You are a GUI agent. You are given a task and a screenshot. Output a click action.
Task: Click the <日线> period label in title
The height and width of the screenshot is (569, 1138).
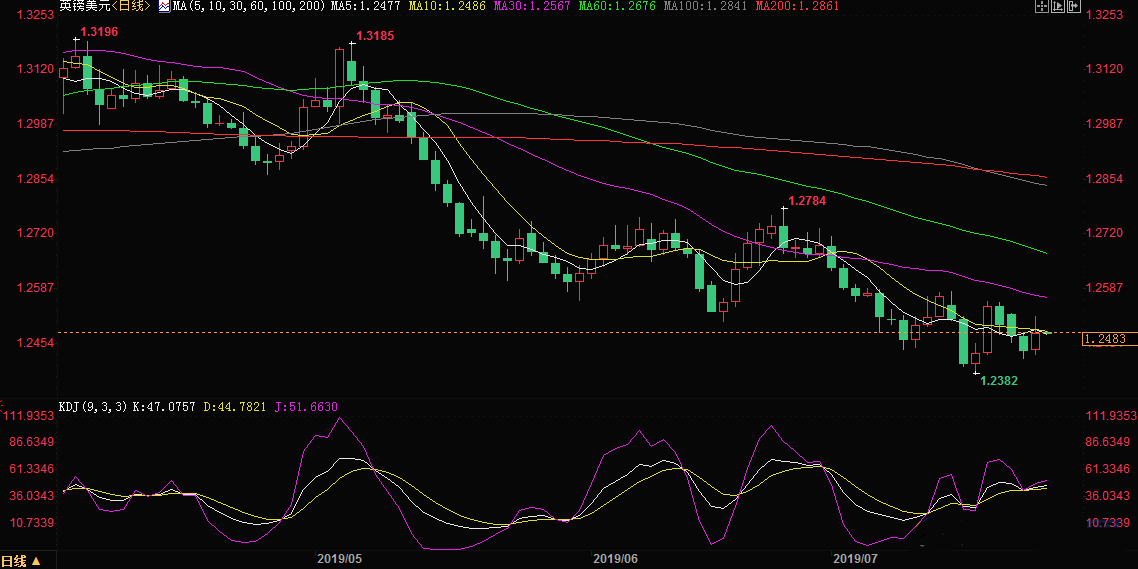pos(129,6)
